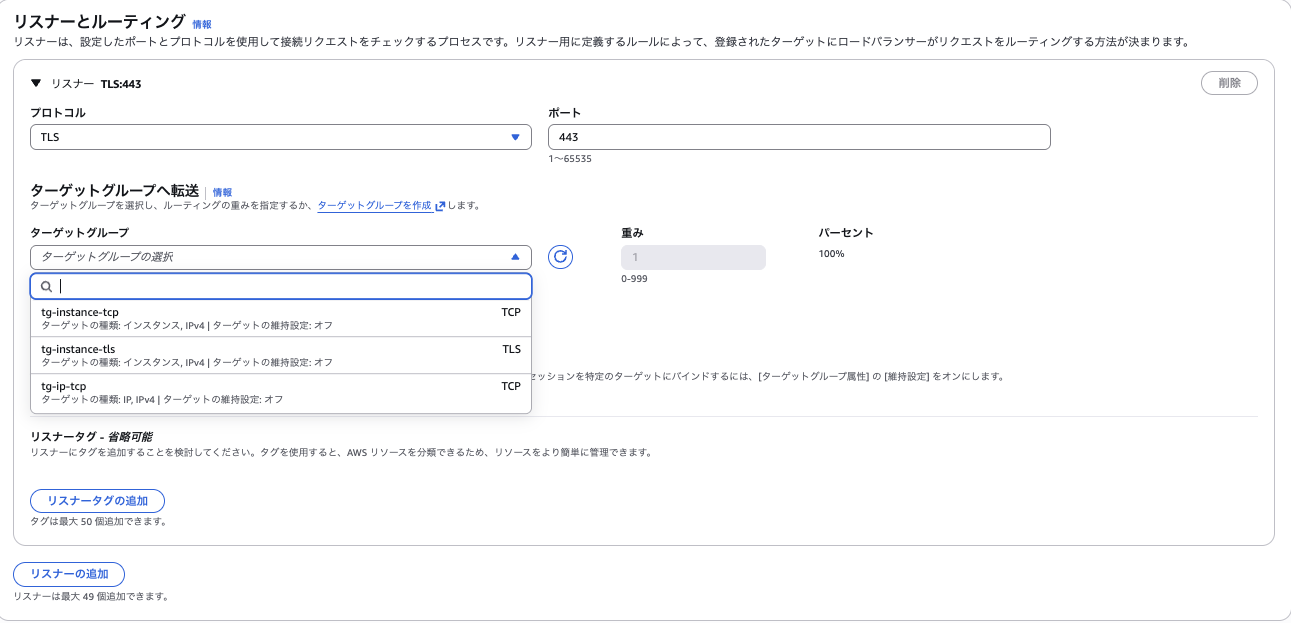Image resolution: width=1291 pixels, height=623 pixels.
Task: Click the リスナータグの追加 button
Action: tap(97, 501)
